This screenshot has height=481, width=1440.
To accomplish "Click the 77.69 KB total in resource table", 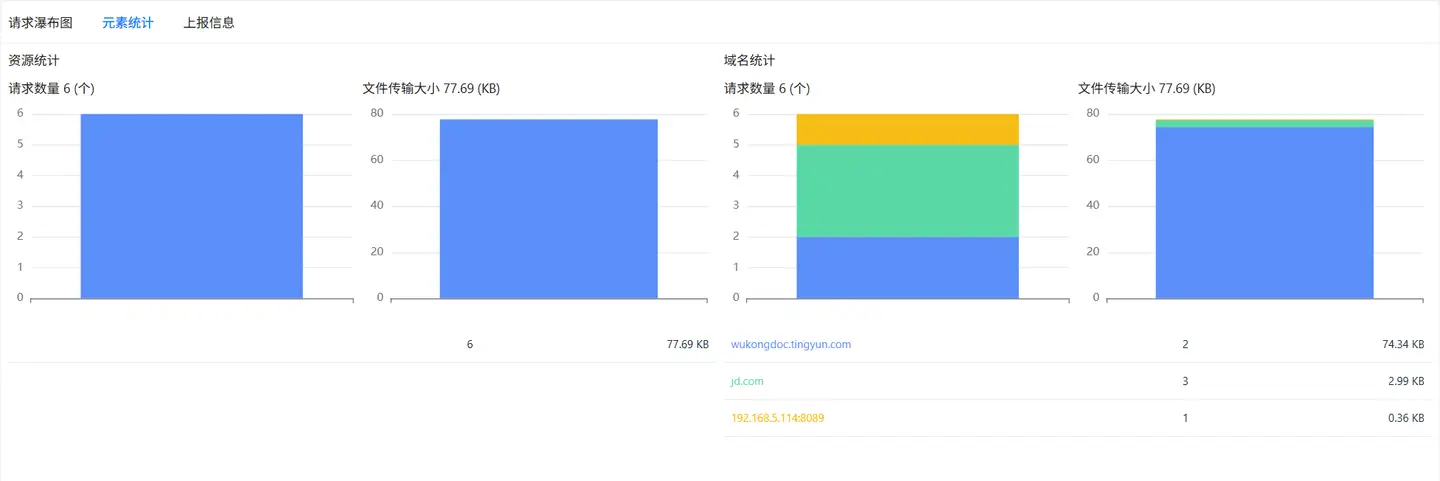I will pos(687,344).
